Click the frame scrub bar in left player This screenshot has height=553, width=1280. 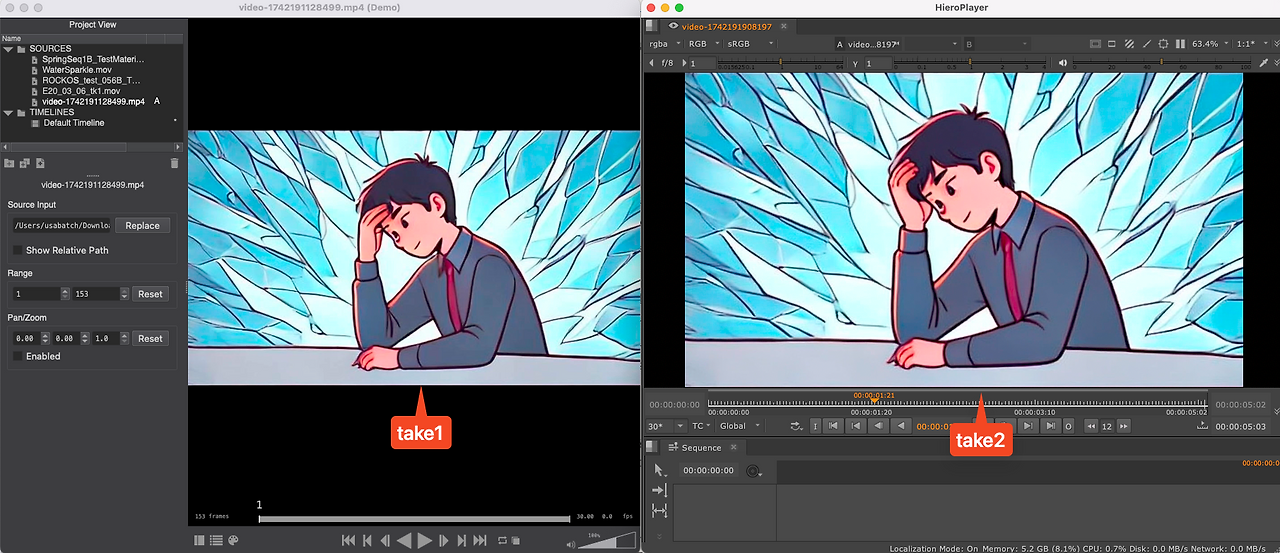(414, 519)
